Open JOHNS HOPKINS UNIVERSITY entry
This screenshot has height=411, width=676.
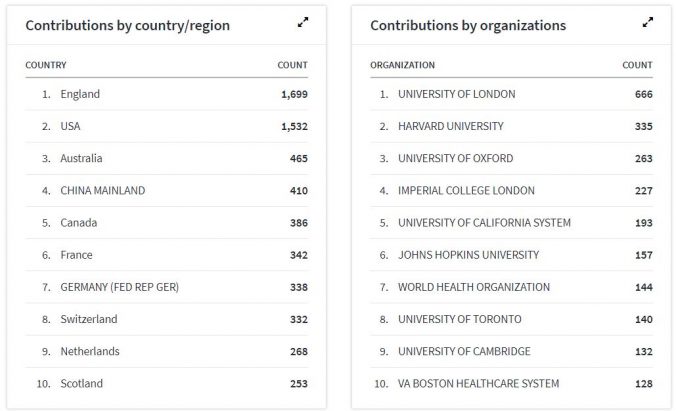tap(468, 255)
